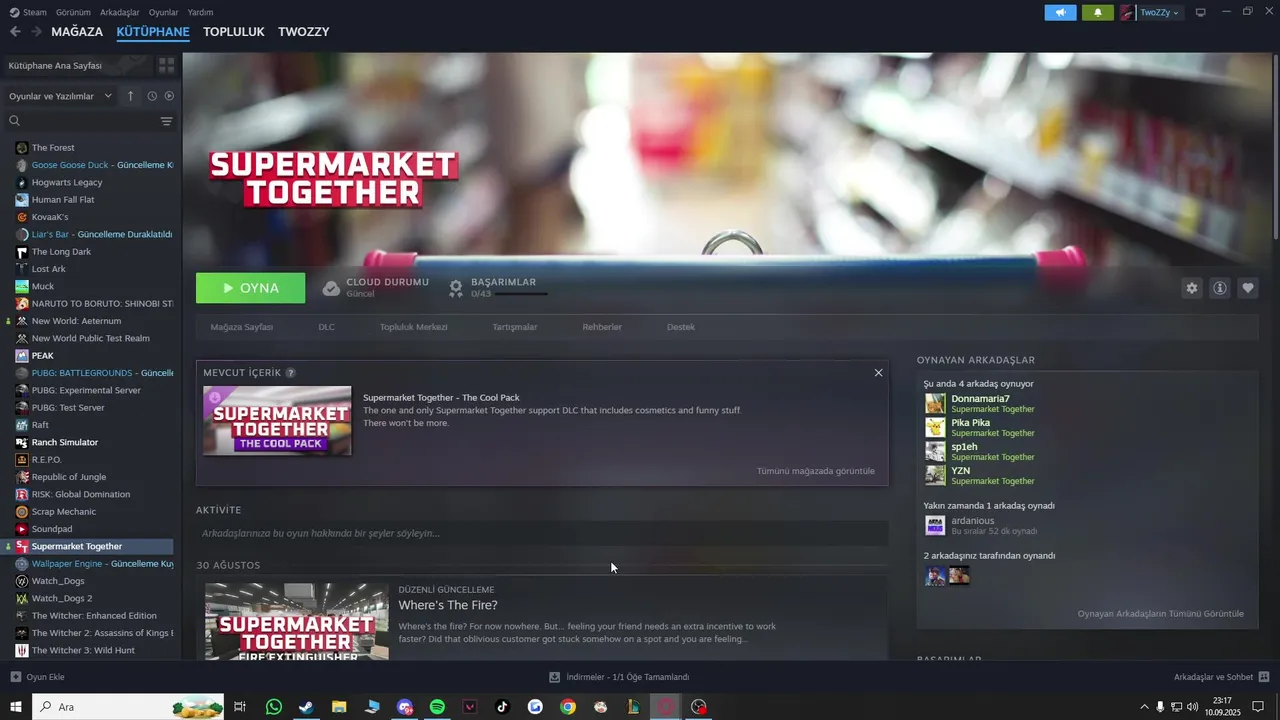This screenshot has height=720, width=1280.
Task: Click the MEVCUT İÇERİK help question mark
Action: (x=291, y=373)
